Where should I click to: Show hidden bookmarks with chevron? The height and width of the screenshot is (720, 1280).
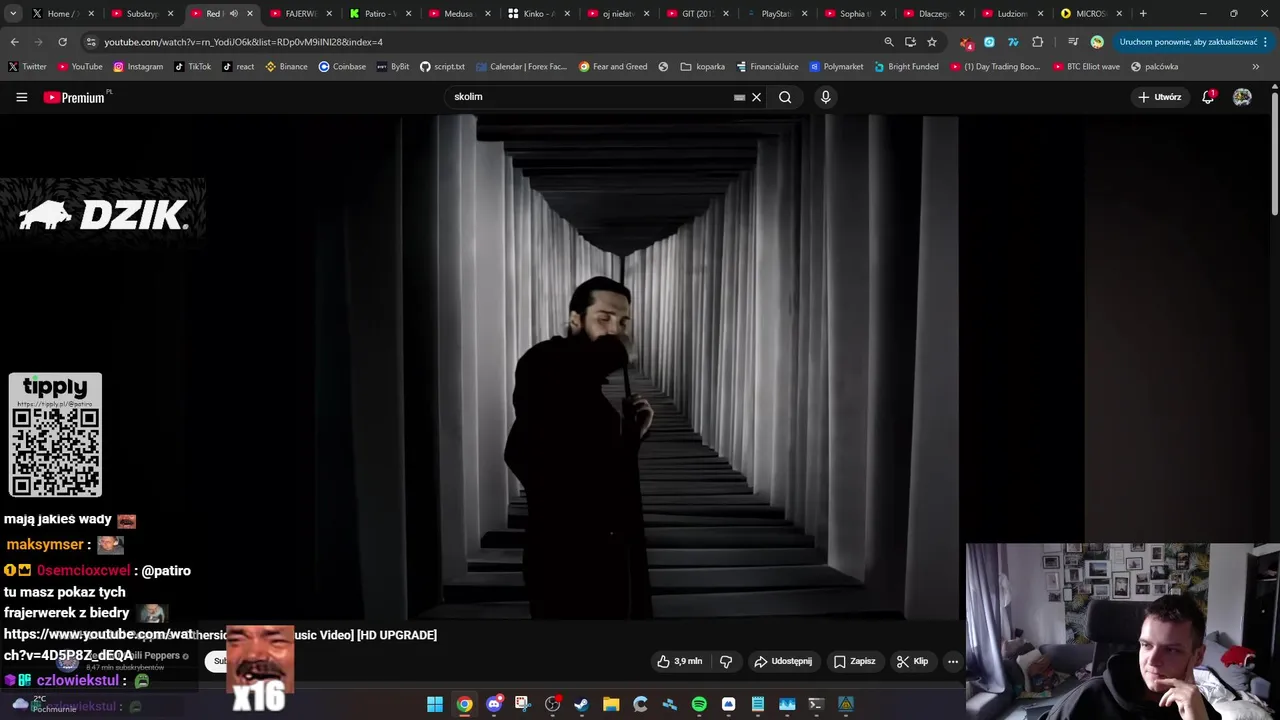tap(1256, 67)
